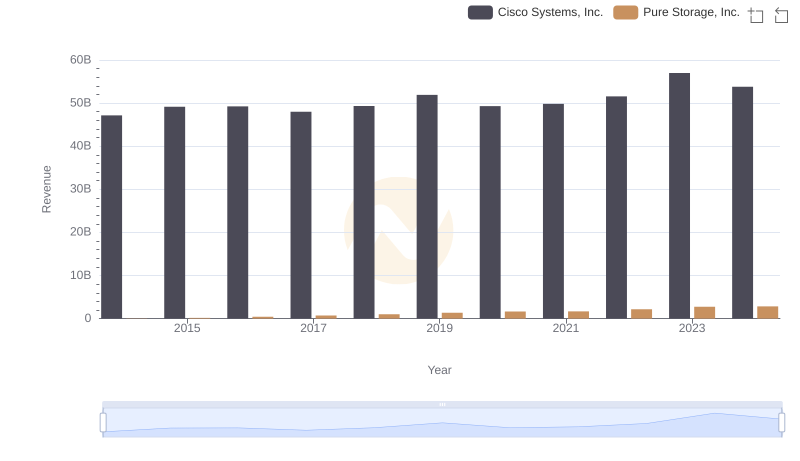Click the Pure Storage legend color swatch

point(626,12)
